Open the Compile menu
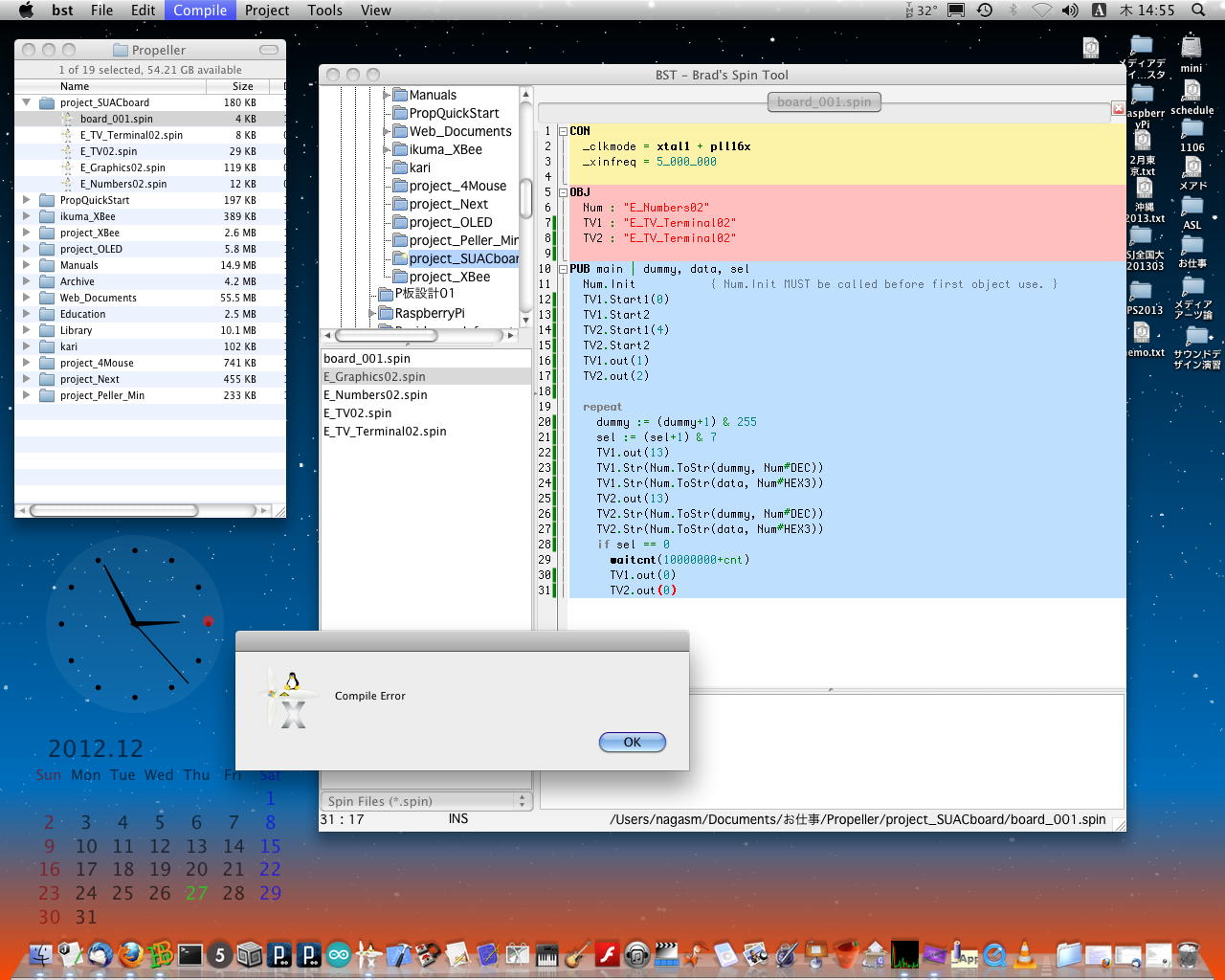 [x=200, y=11]
